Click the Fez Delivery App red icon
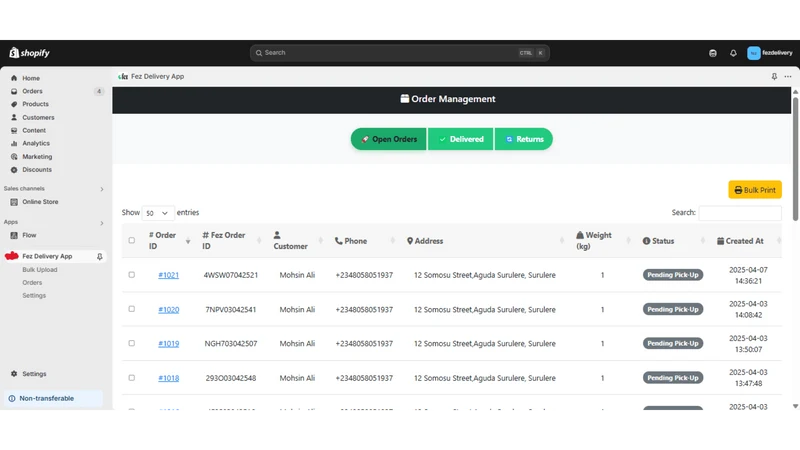The image size is (800, 450). pyautogui.click(x=12, y=256)
